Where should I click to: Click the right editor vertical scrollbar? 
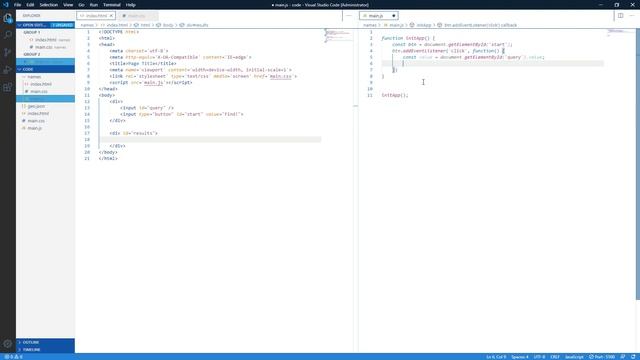pyautogui.click(x=638, y=163)
